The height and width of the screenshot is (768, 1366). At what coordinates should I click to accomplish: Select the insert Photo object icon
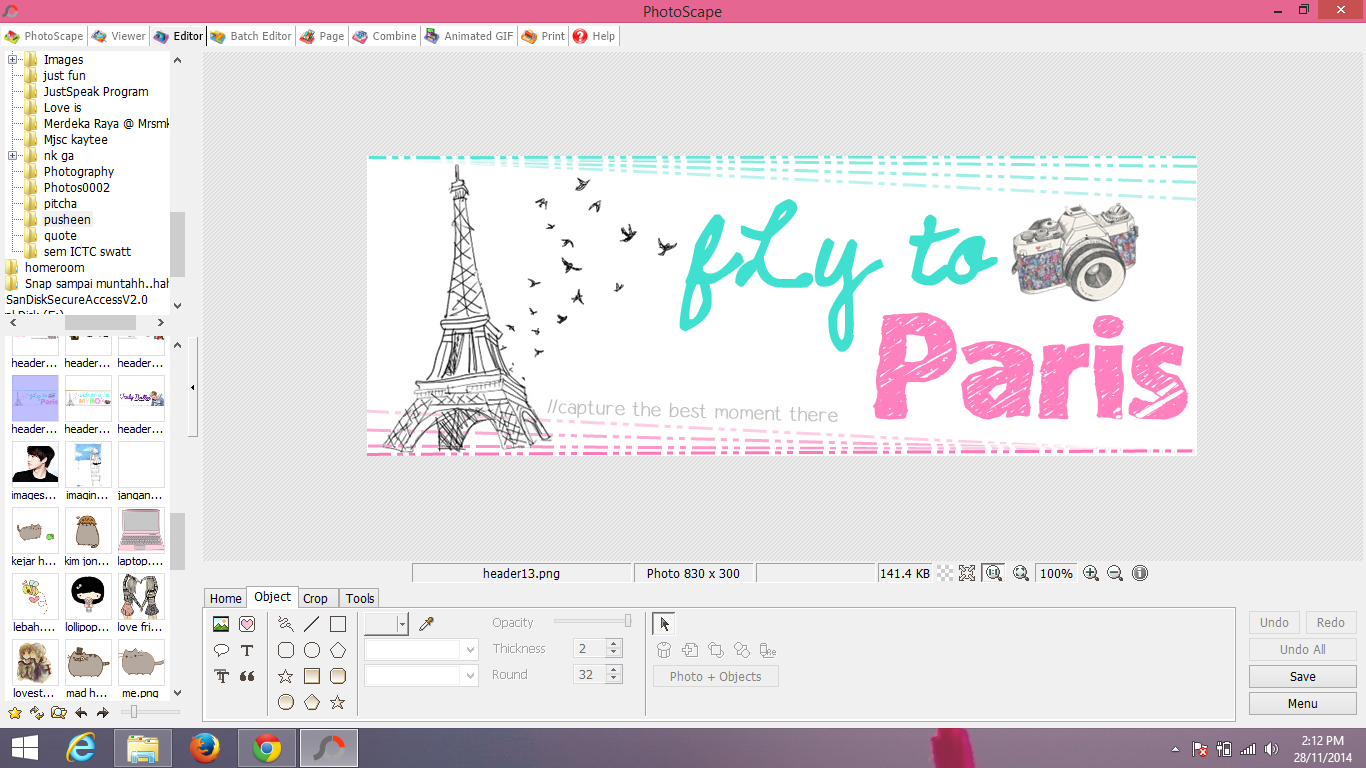click(221, 624)
